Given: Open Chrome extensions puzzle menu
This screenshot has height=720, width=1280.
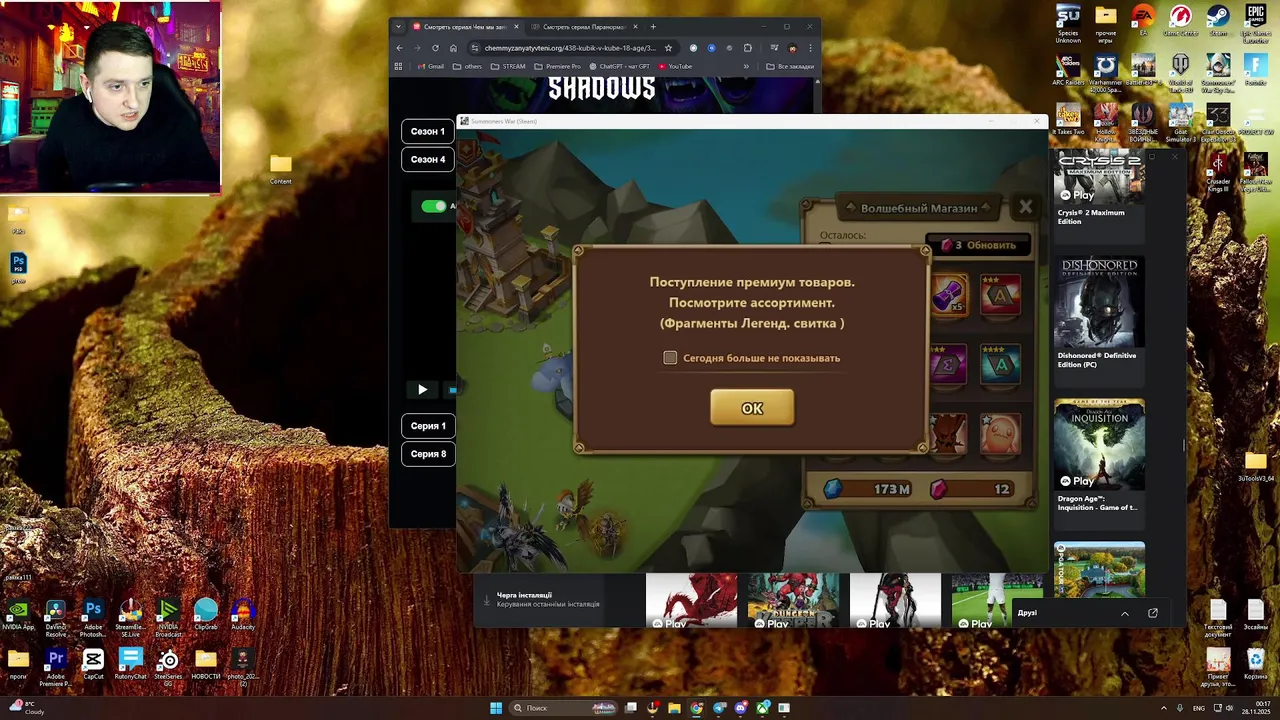Looking at the screenshot, I should (x=747, y=48).
